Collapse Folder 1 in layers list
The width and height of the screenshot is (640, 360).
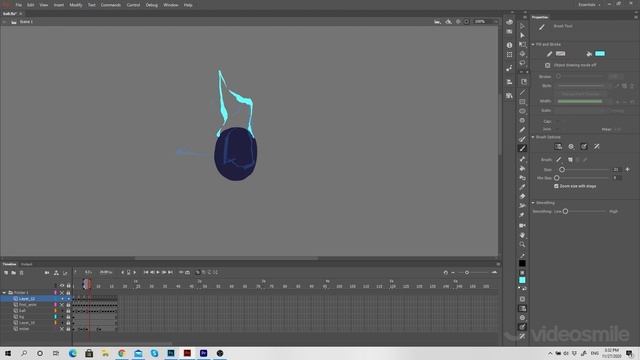(4, 293)
